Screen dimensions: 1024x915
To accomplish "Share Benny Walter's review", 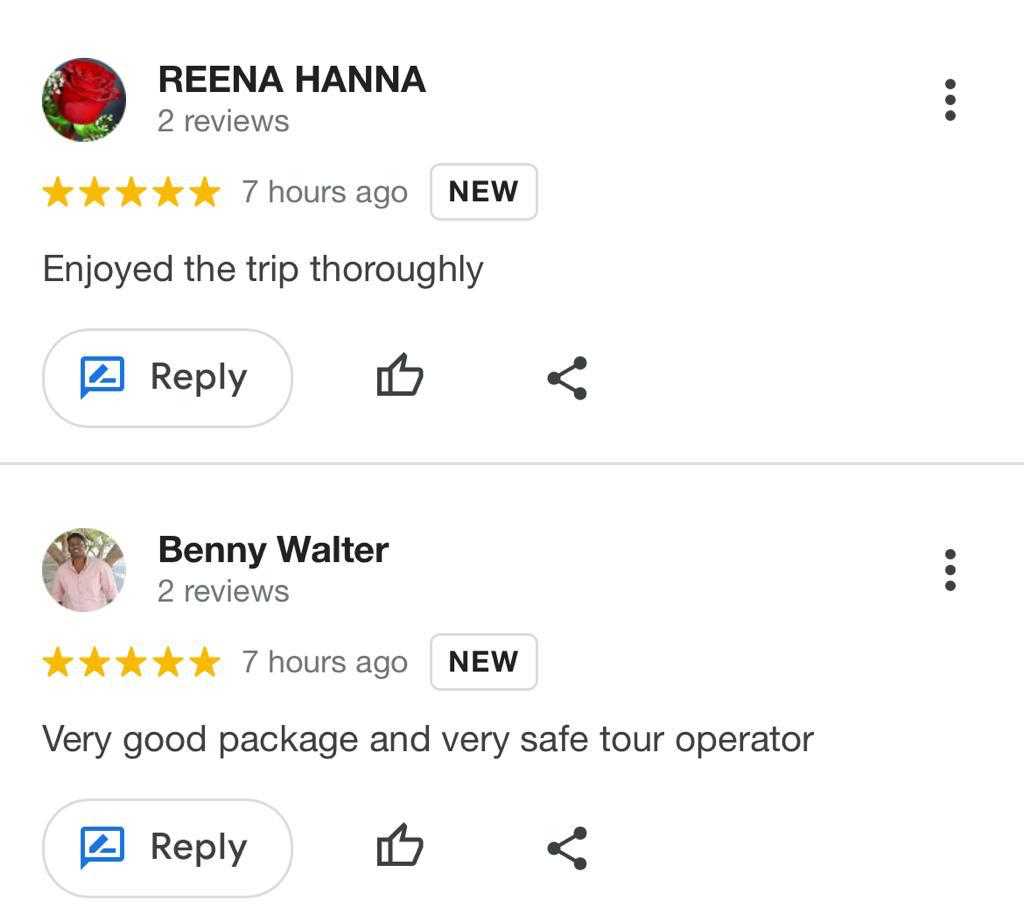I will 567,848.
